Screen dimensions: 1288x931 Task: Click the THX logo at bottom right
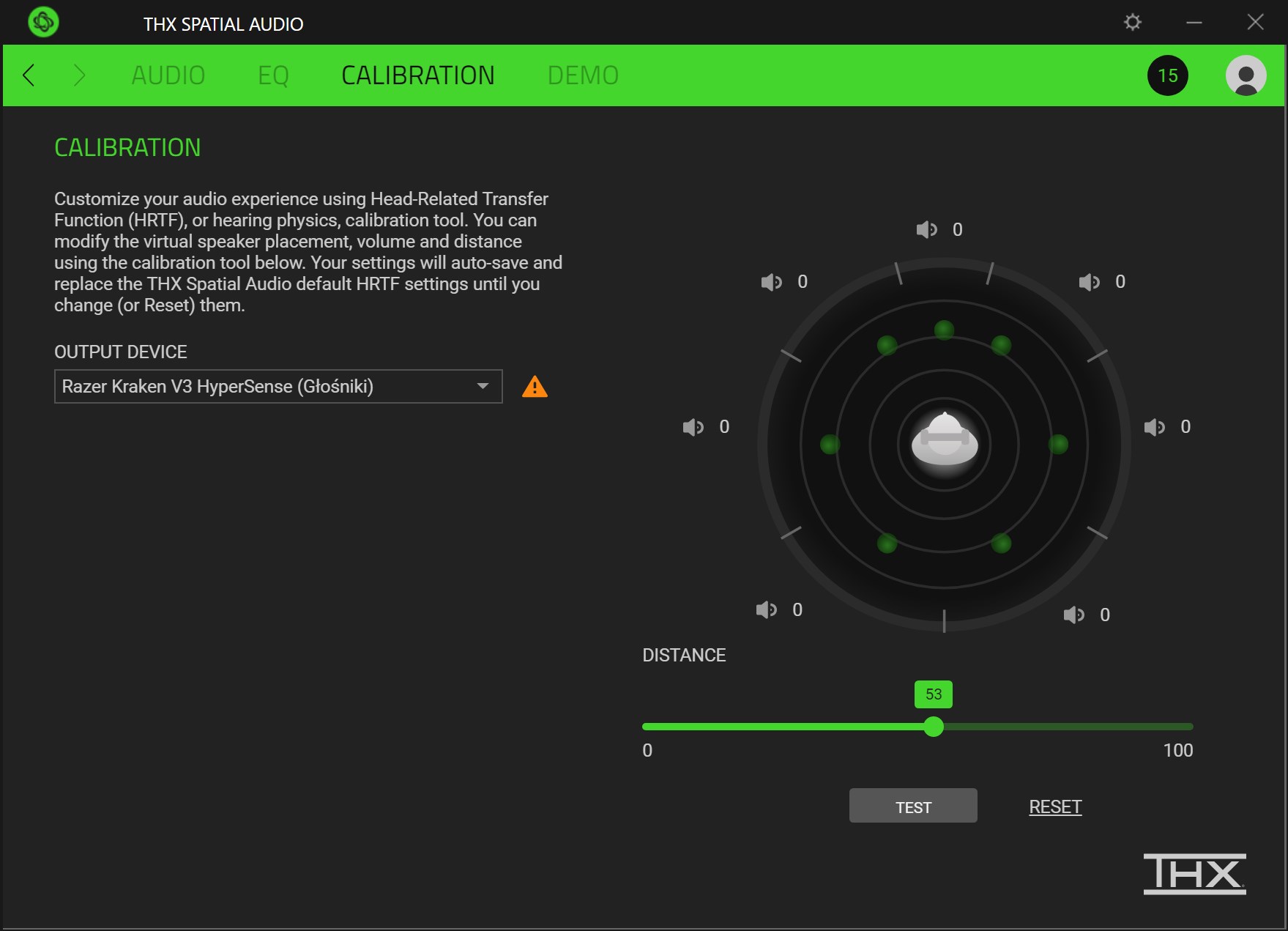[x=1194, y=873]
